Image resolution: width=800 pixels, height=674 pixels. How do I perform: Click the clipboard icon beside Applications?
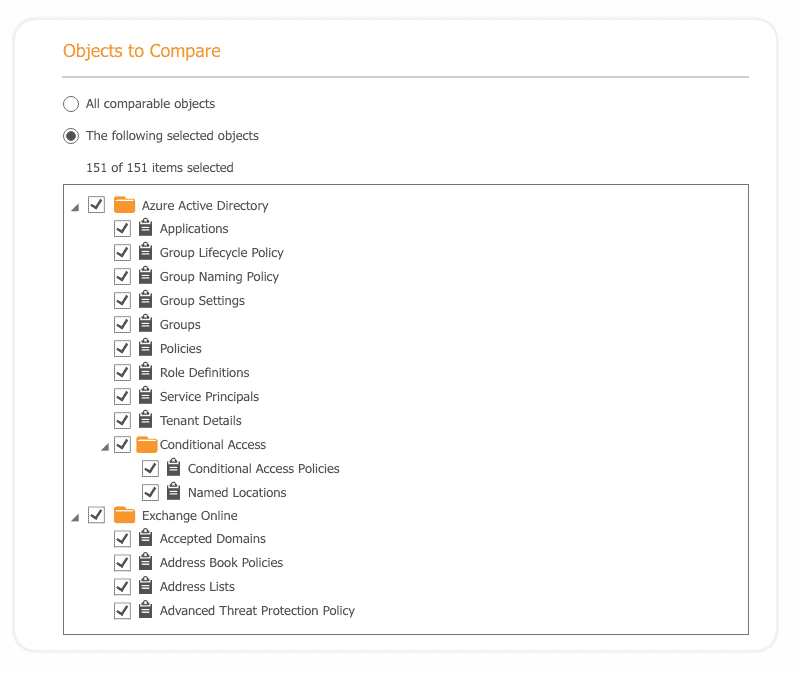pyautogui.click(x=145, y=228)
